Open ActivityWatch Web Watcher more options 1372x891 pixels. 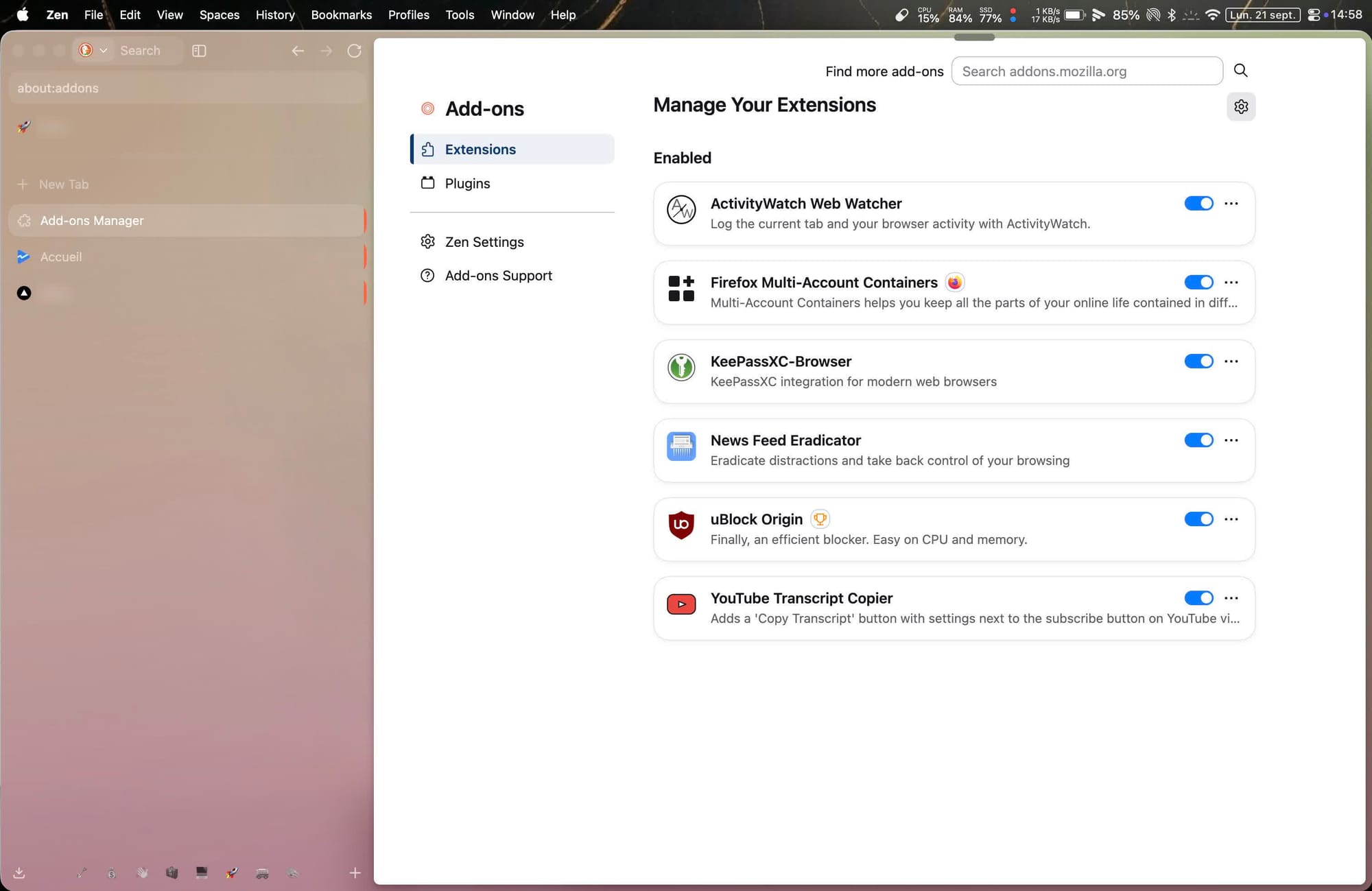pos(1231,203)
